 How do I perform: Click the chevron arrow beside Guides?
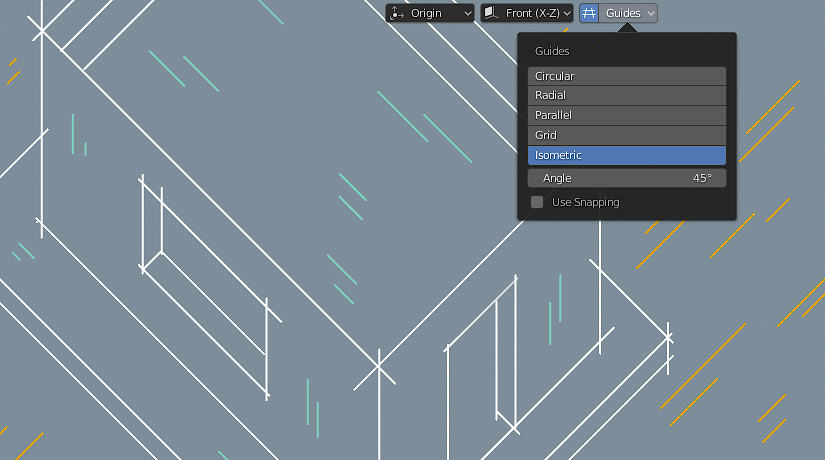pyautogui.click(x=651, y=13)
